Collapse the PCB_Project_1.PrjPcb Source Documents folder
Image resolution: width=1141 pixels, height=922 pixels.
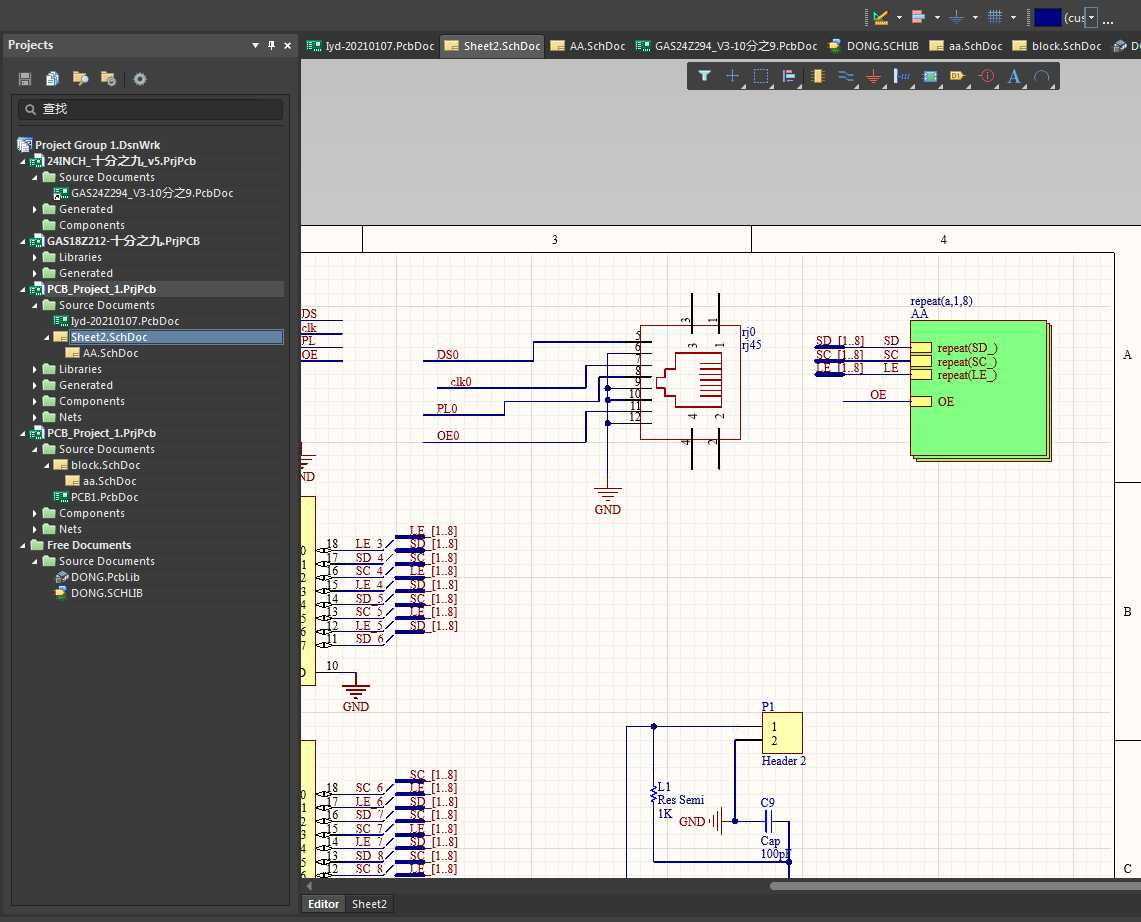35,305
